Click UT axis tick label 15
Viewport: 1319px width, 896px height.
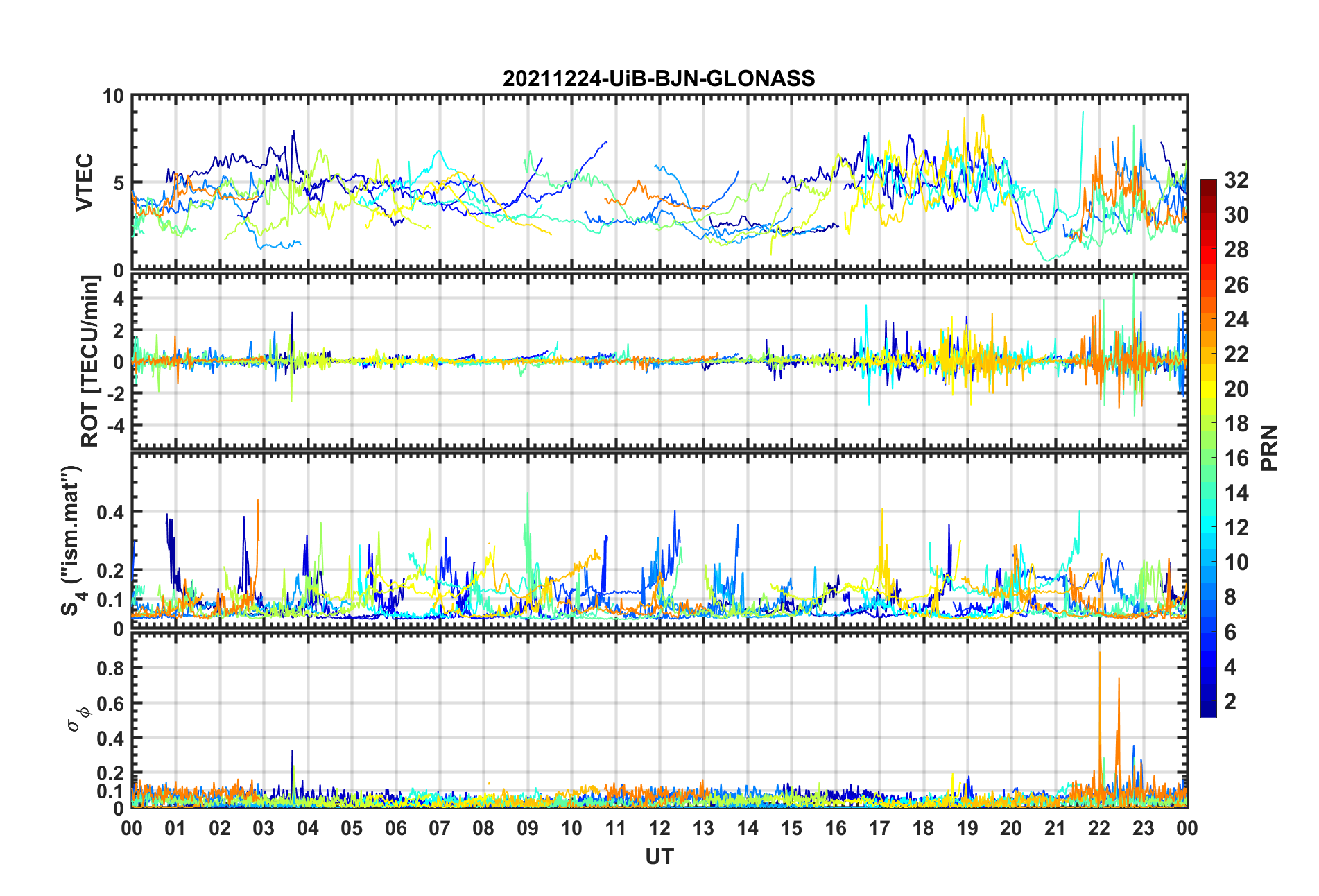(791, 828)
